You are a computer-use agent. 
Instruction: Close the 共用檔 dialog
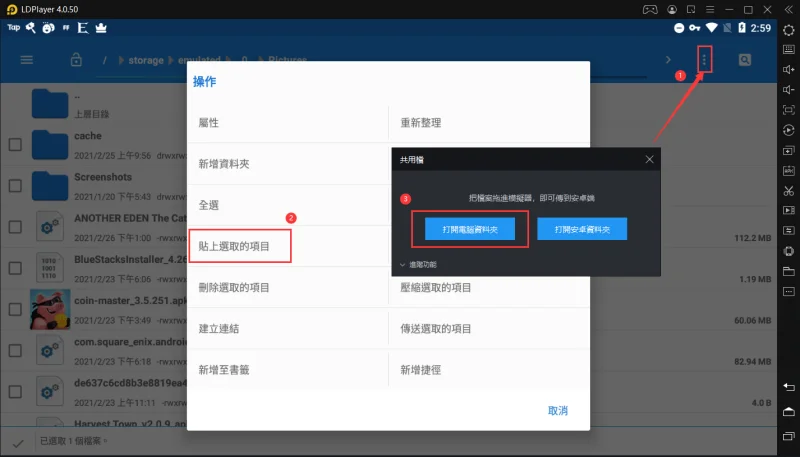tap(649, 160)
